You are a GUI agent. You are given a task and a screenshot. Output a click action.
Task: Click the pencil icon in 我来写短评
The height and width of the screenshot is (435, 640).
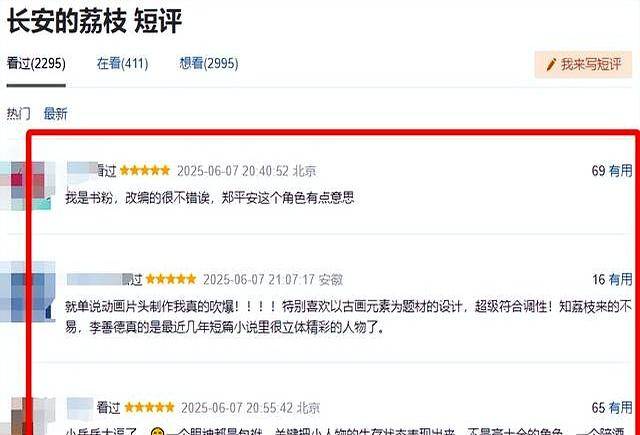tap(551, 64)
